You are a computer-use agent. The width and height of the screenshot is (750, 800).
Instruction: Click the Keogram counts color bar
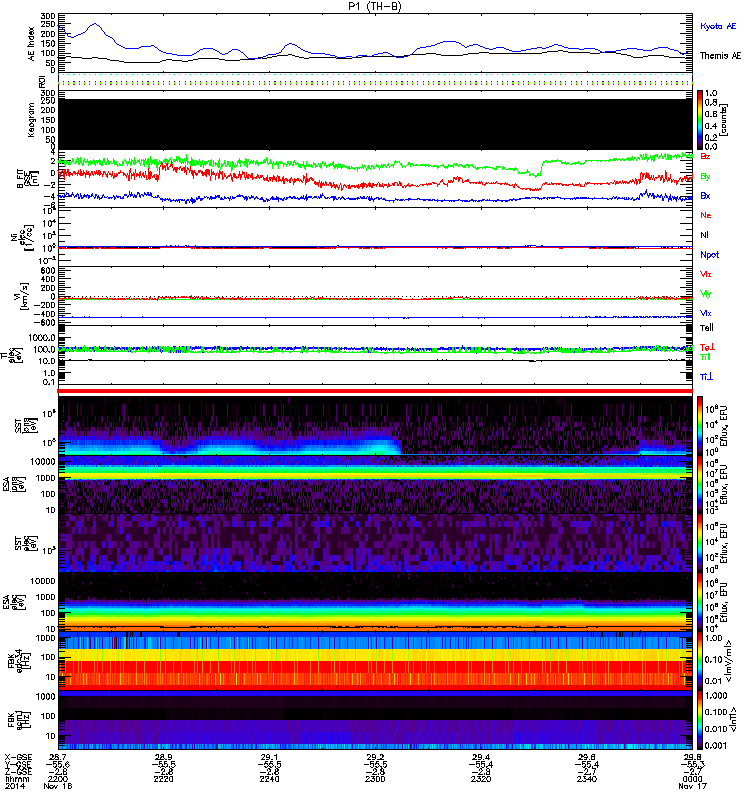click(700, 120)
